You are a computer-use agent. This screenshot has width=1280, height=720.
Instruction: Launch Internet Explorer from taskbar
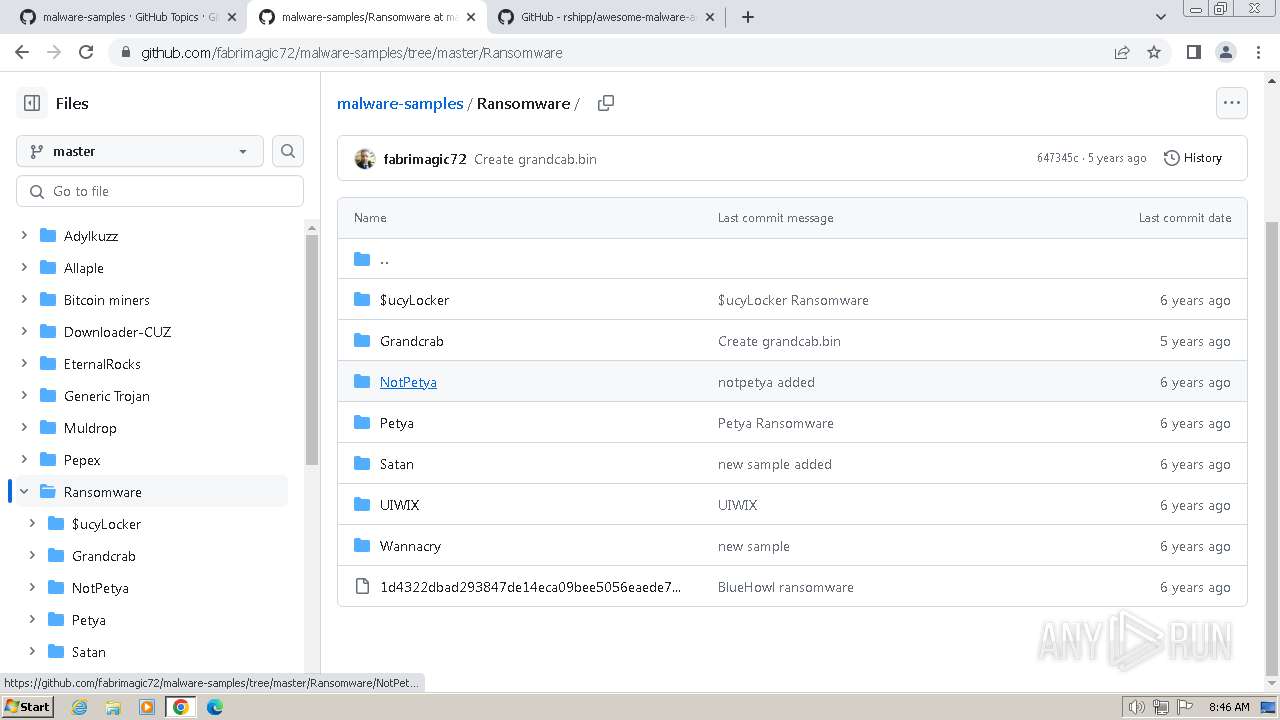(80, 707)
